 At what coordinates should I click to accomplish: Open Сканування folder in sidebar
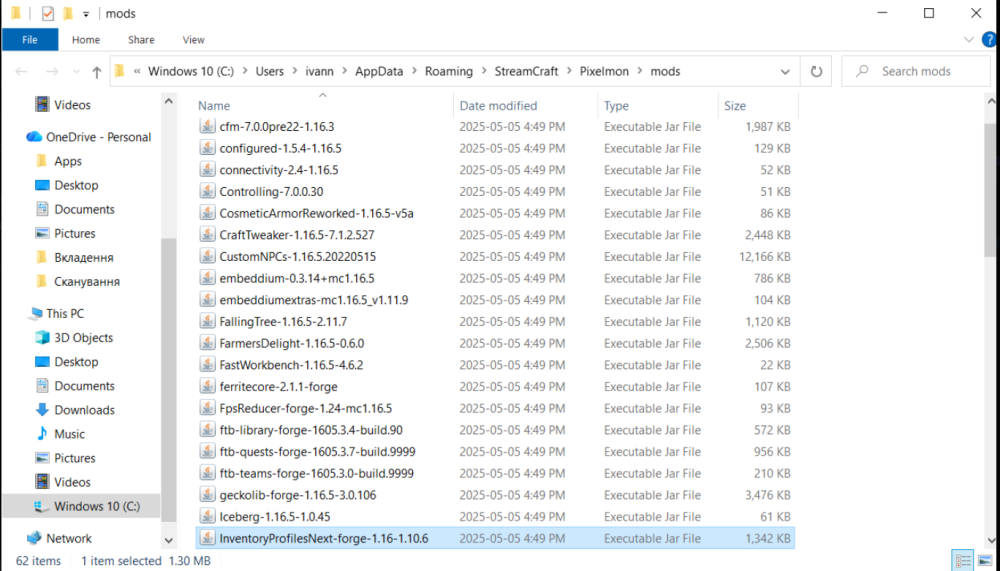(x=77, y=281)
